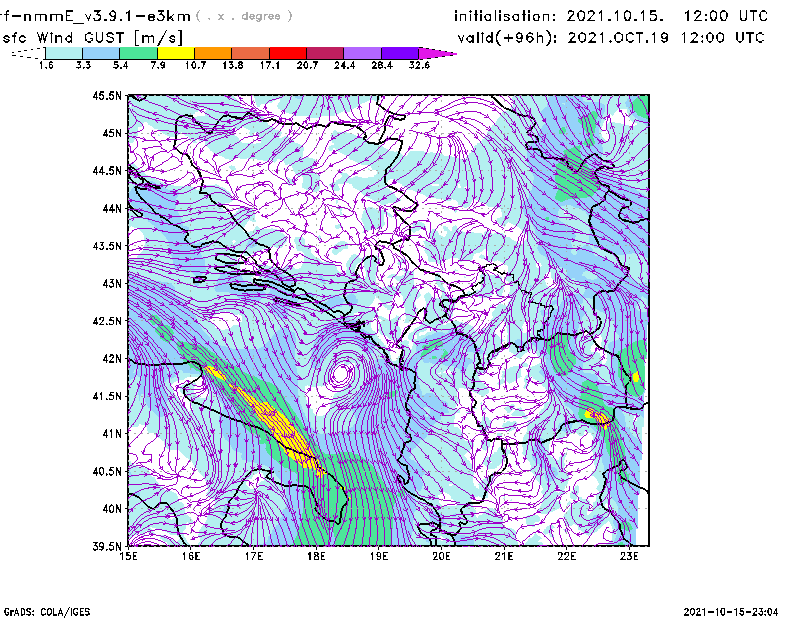Click the dashed white arrow at the colorbar start
Screen dimensions: 800x618
click(x=28, y=53)
